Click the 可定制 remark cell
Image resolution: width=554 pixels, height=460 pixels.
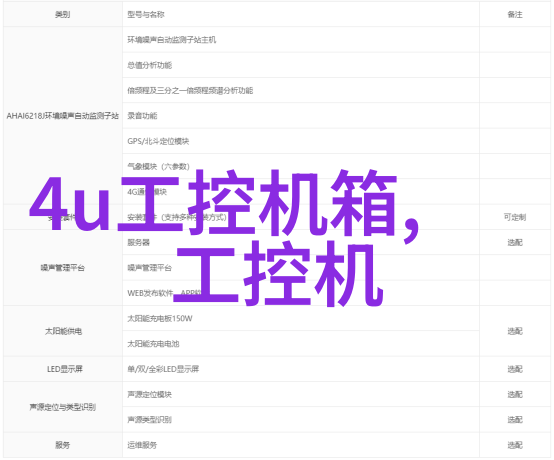(x=515, y=217)
